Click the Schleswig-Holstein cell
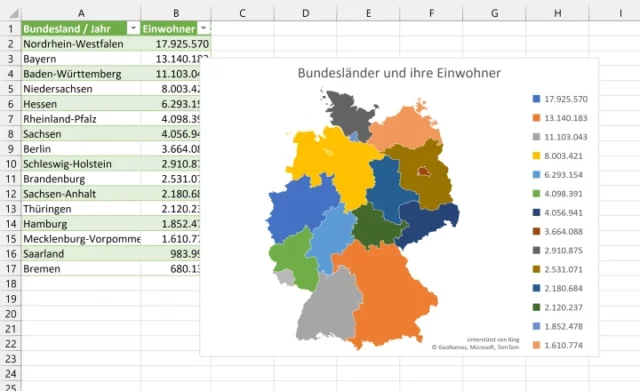 coord(81,164)
